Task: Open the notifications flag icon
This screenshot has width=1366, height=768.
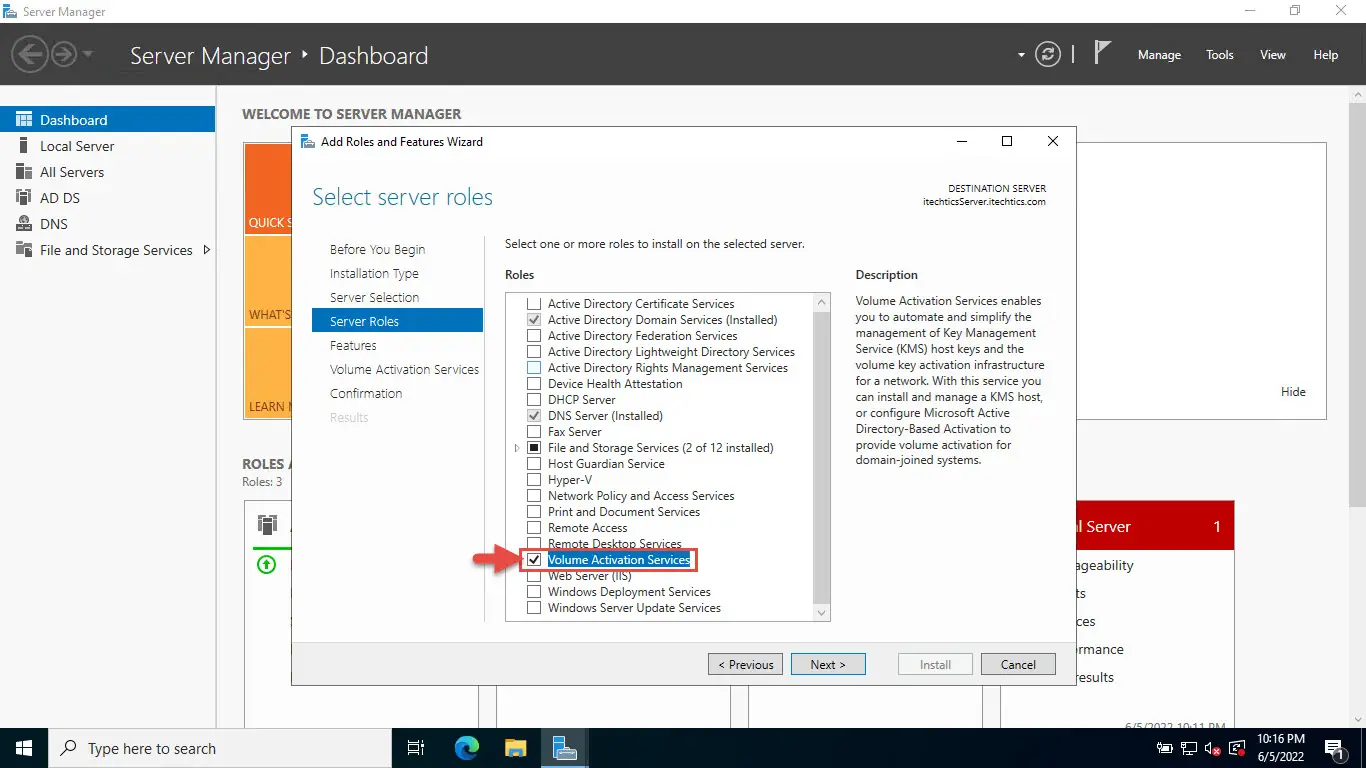Action: (1102, 54)
